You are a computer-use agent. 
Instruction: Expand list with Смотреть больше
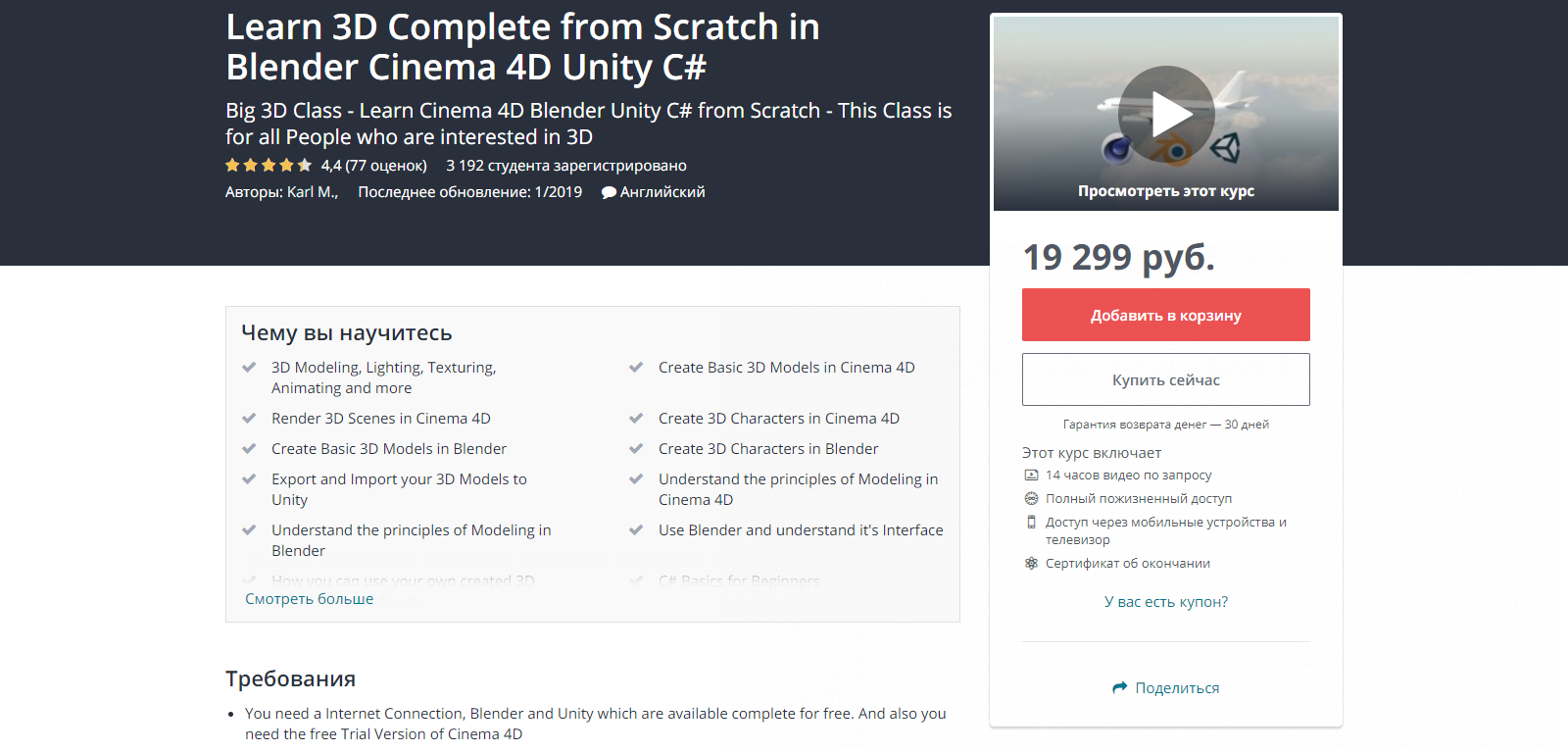(x=309, y=599)
